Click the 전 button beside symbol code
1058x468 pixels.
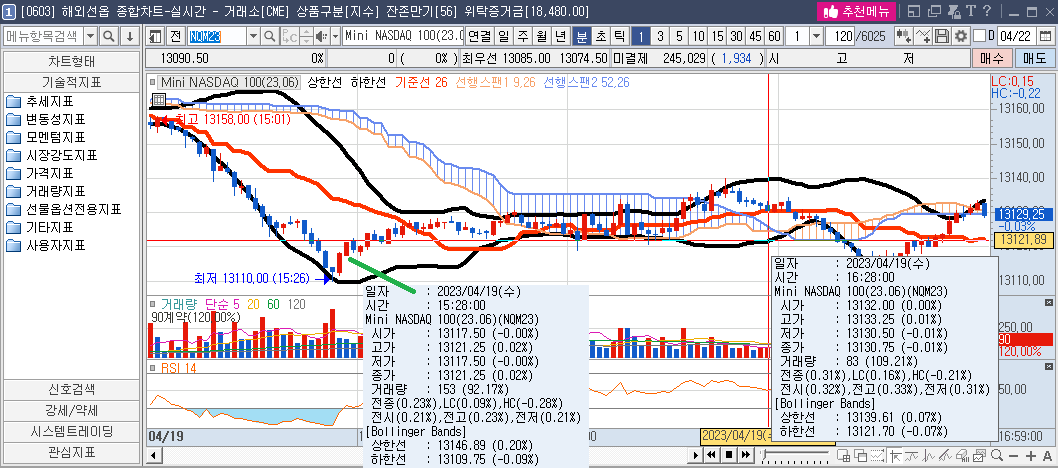(175, 36)
